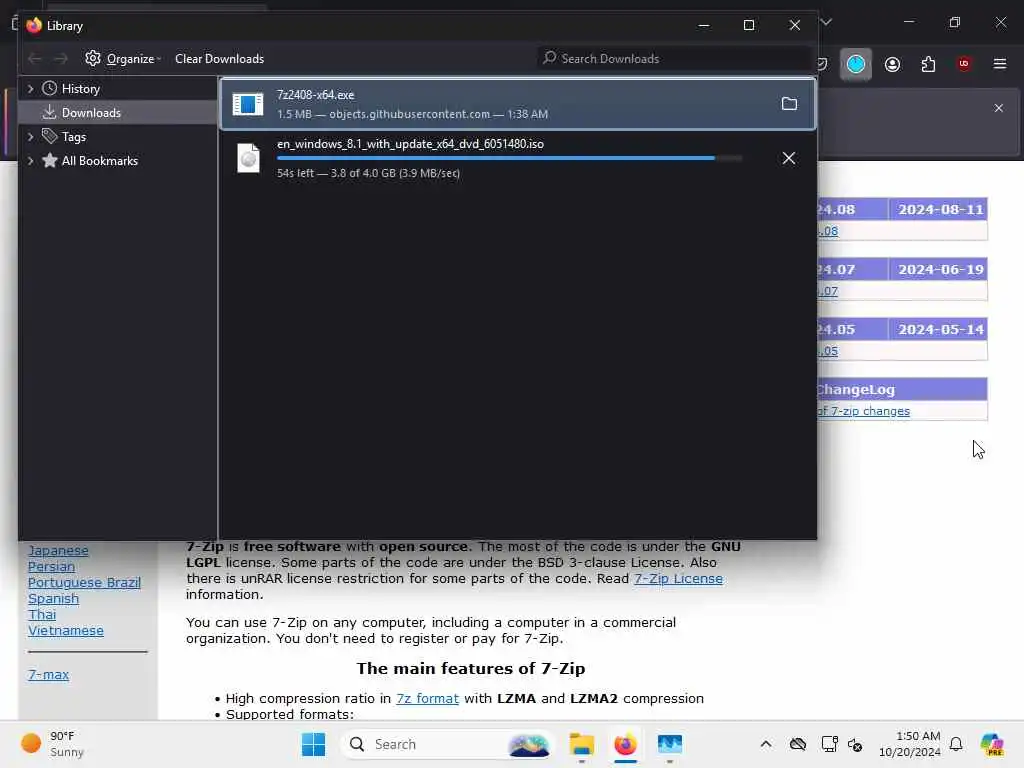Open Firefox account icon in toolbar
Viewport: 1024px width, 768px height.
(x=892, y=64)
